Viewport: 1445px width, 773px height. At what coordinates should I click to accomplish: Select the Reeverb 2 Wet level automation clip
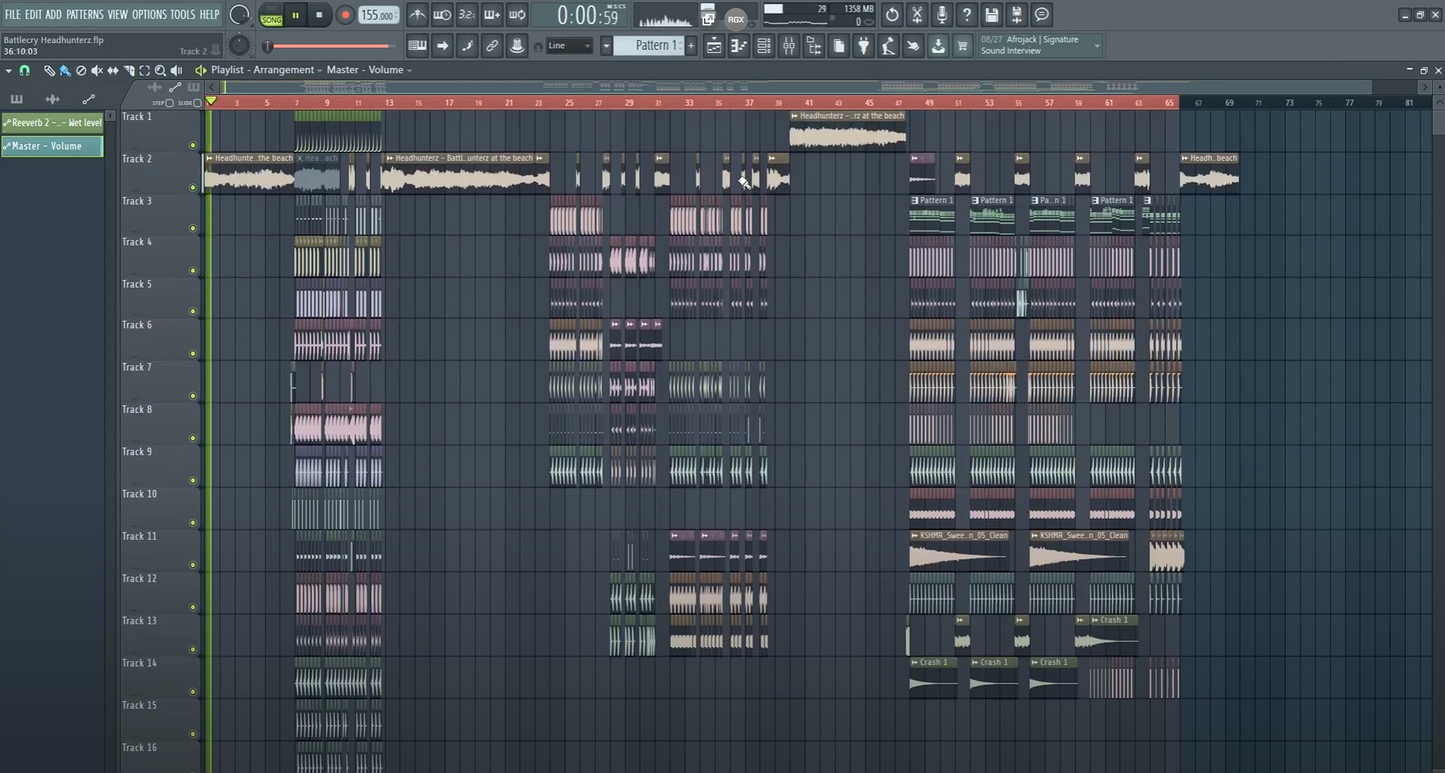[x=52, y=123]
